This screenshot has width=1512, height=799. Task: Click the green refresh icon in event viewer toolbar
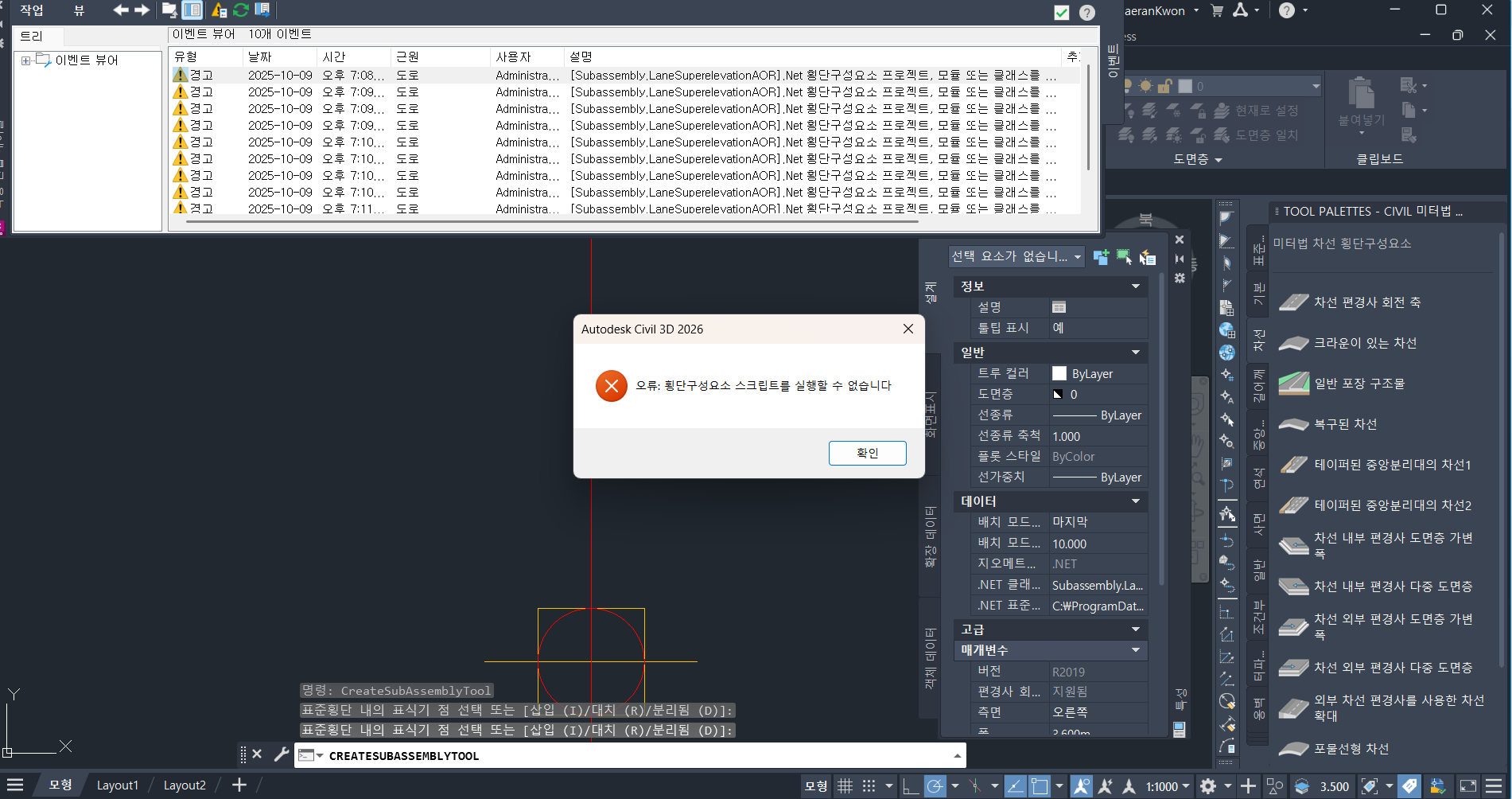240,10
